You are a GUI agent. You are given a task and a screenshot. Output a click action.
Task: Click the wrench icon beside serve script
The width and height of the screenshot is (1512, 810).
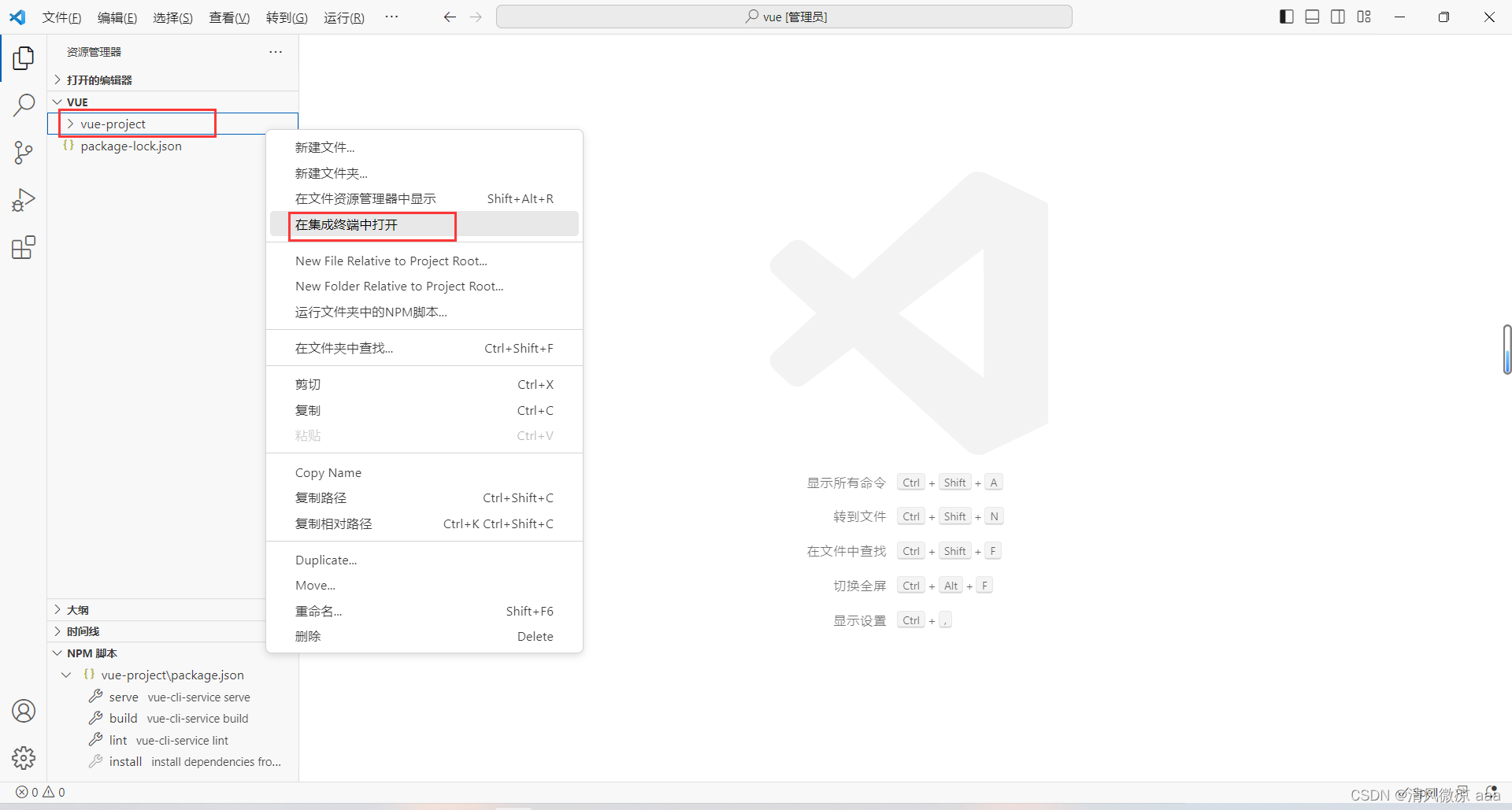point(96,696)
